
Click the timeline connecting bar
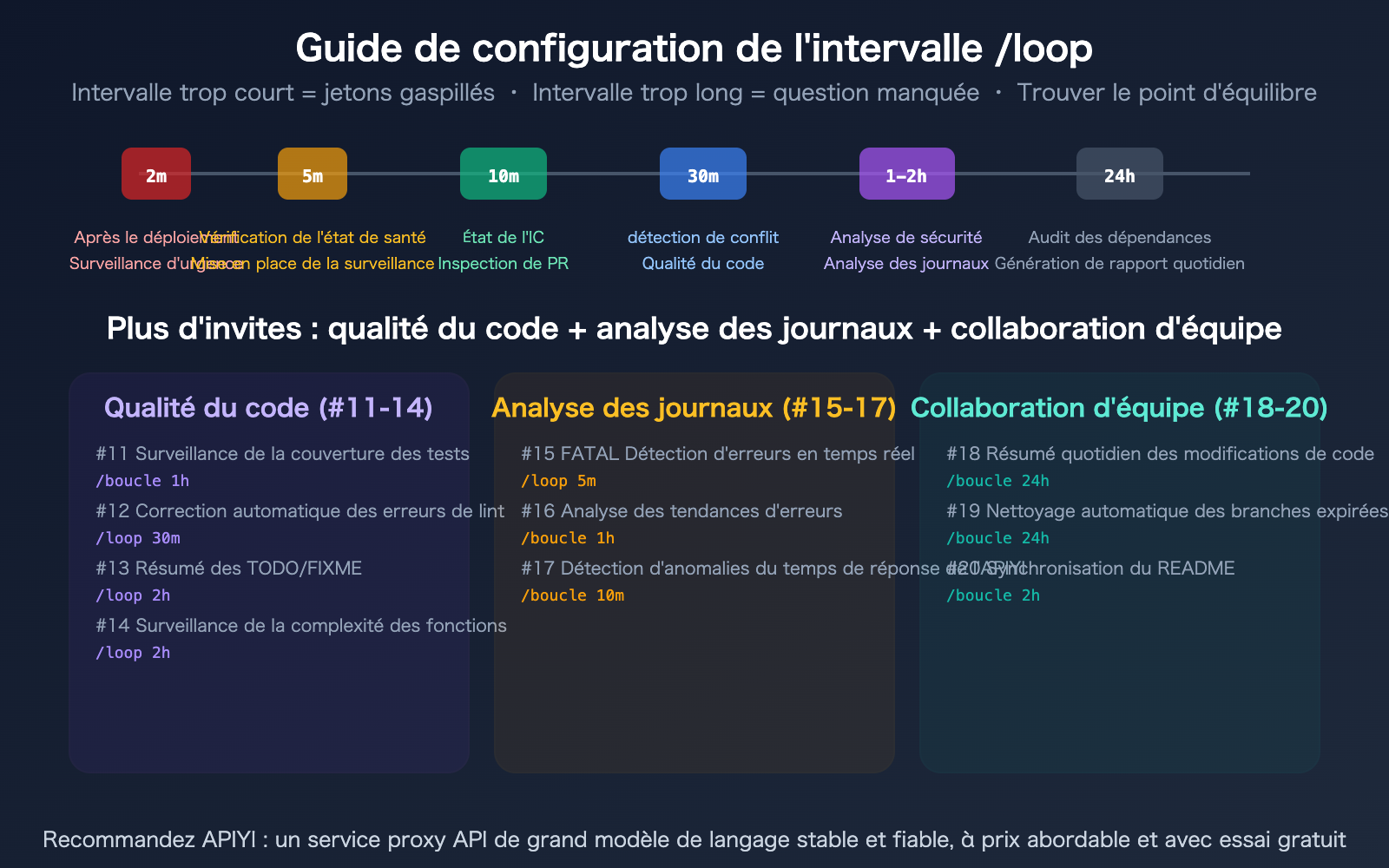[608, 174]
